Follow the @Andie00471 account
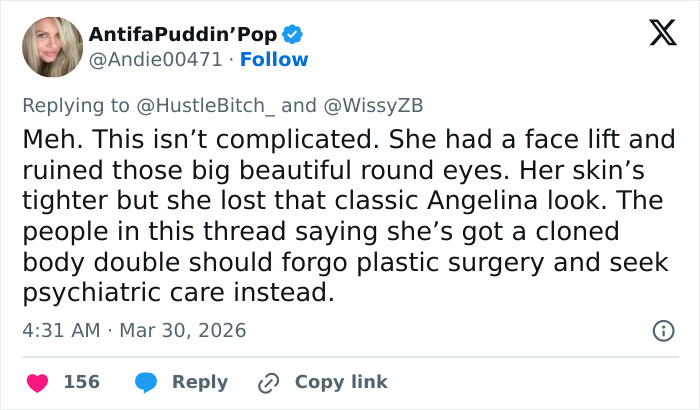Screen dimensions: 700x410 click(274, 60)
